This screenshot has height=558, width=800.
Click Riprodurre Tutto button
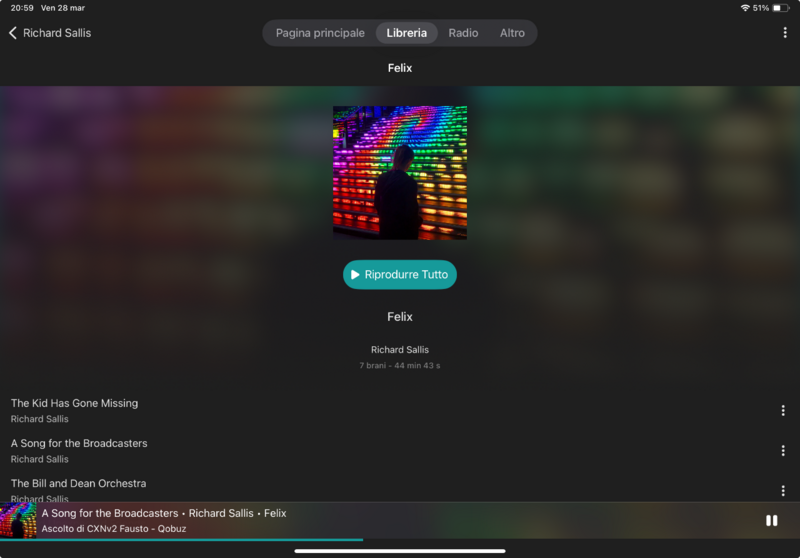(x=399, y=274)
